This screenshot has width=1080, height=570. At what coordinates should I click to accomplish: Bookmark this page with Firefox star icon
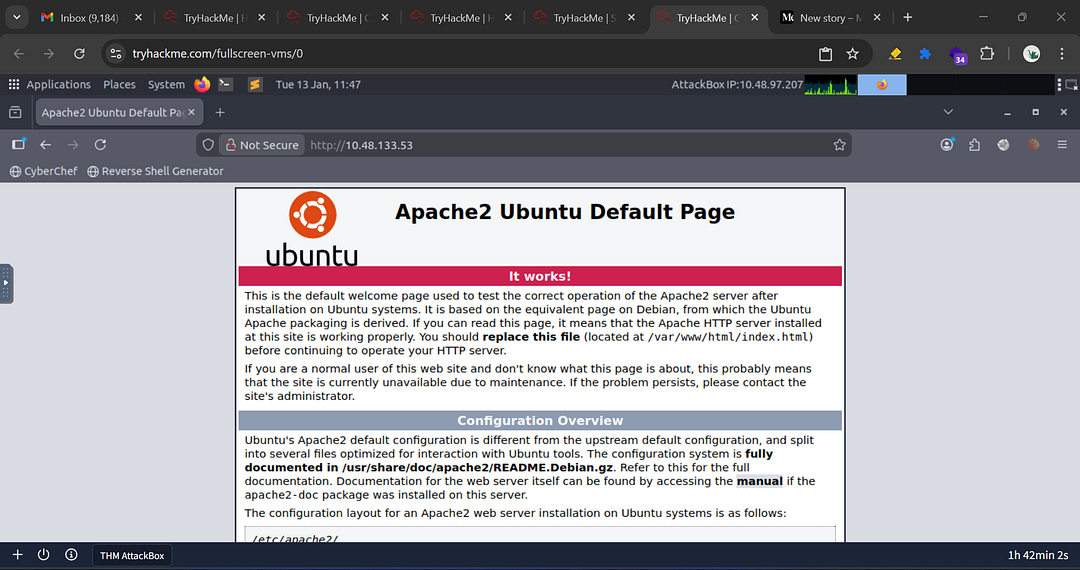click(839, 145)
